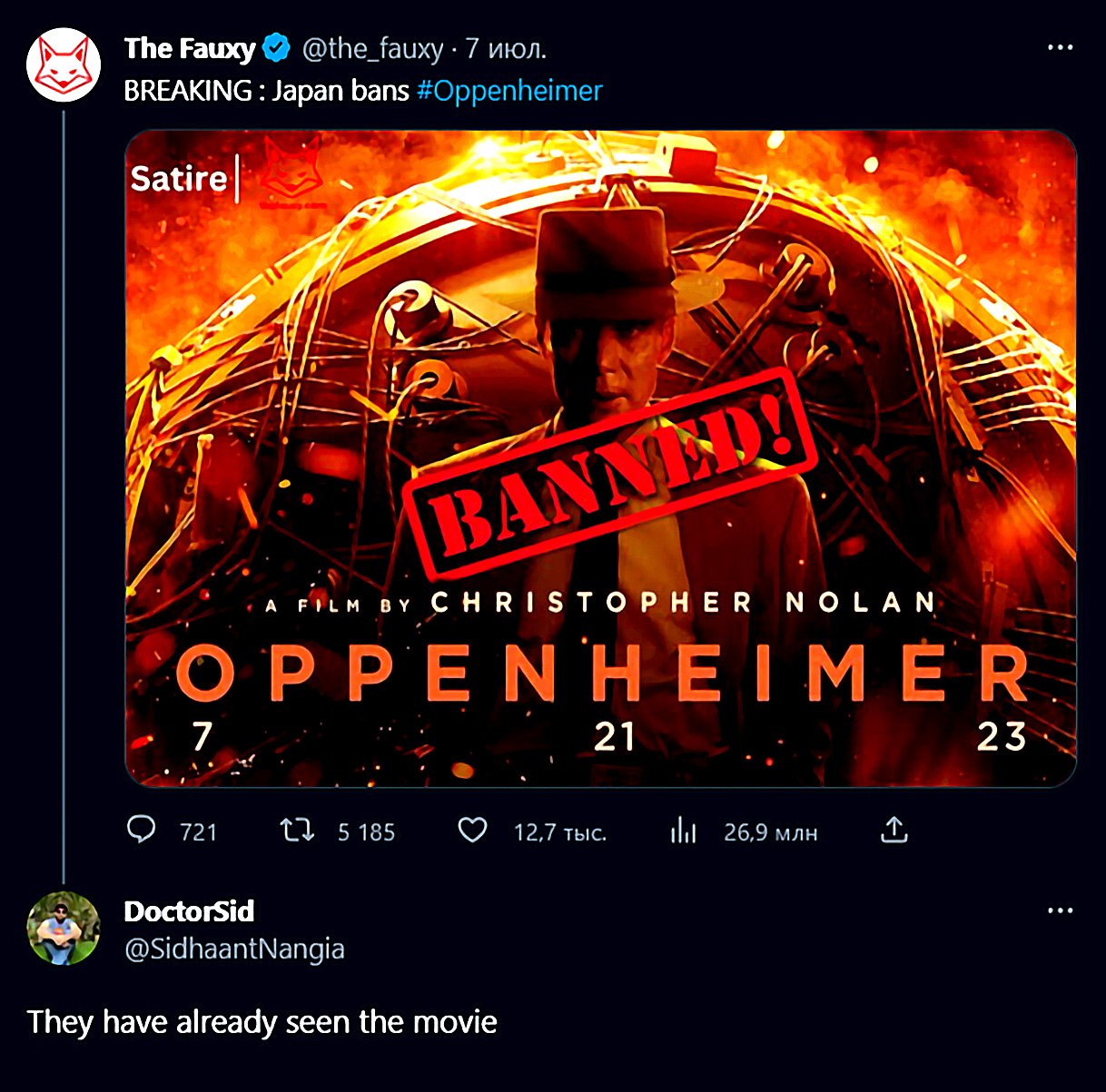Screen dimensions: 1106x1092
Task: Retweet using the arrows icon
Action: (297, 830)
